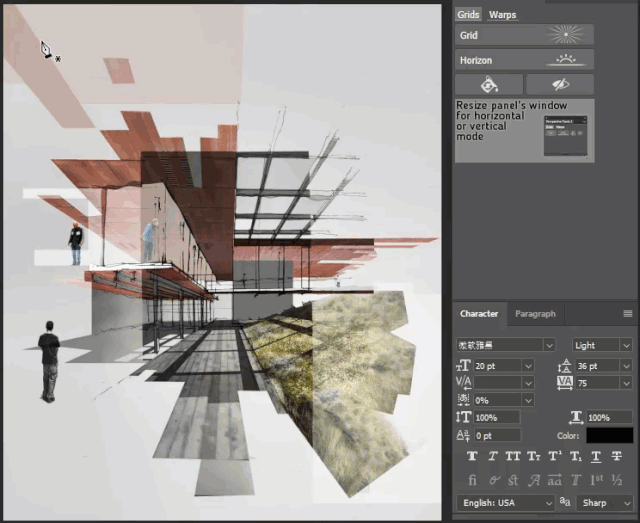Viewport: 640px width, 523px height.
Task: Switch to the Grids tab
Action: coord(468,15)
